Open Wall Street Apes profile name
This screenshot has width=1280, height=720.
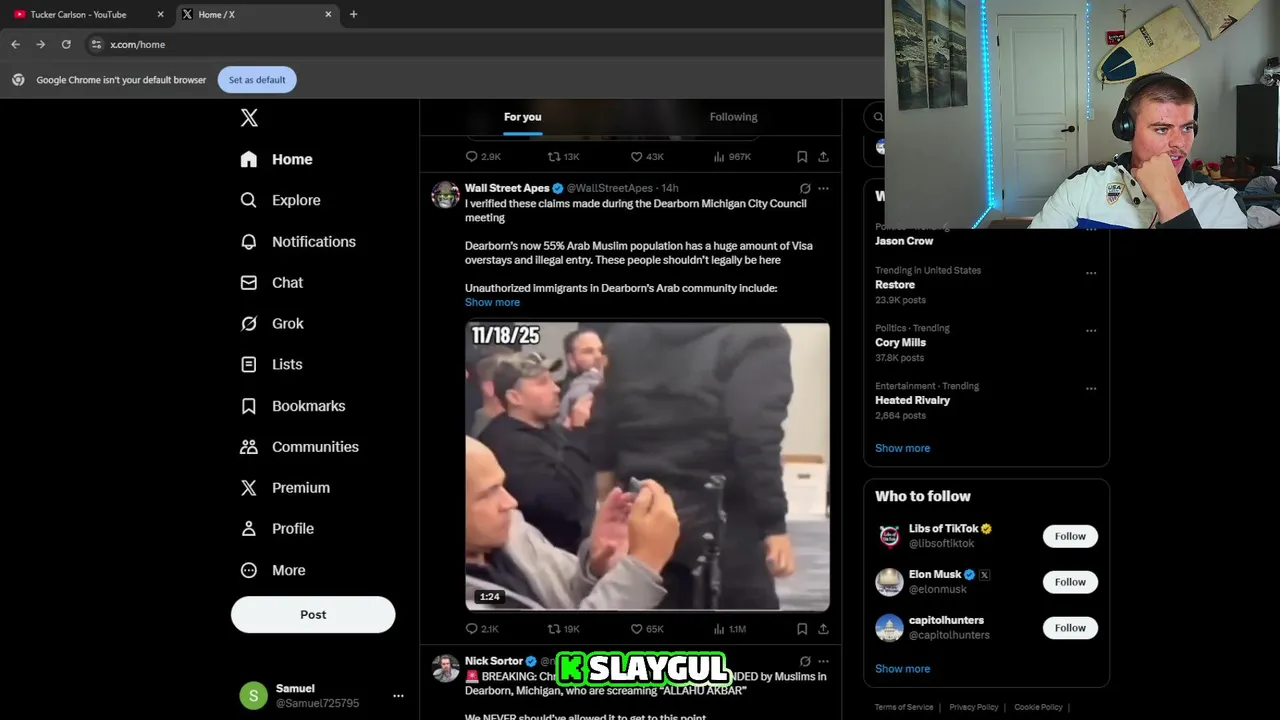point(507,188)
